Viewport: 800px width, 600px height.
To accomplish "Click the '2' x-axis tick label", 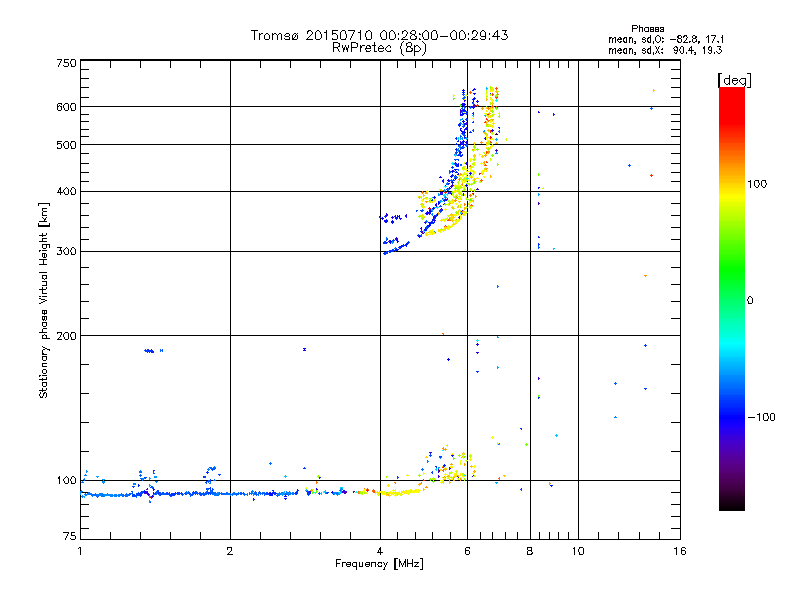I will (230, 551).
